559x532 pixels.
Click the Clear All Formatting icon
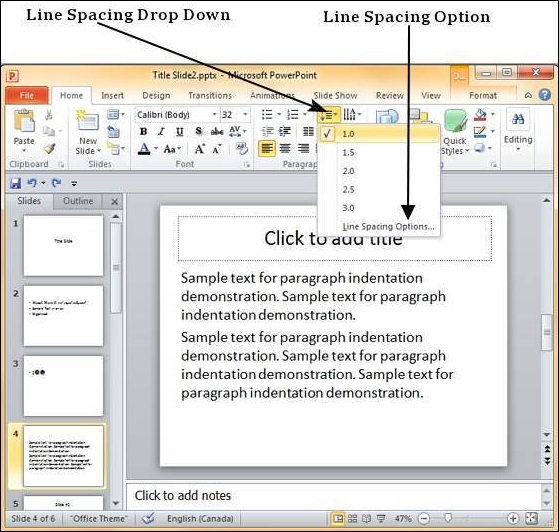point(242,149)
